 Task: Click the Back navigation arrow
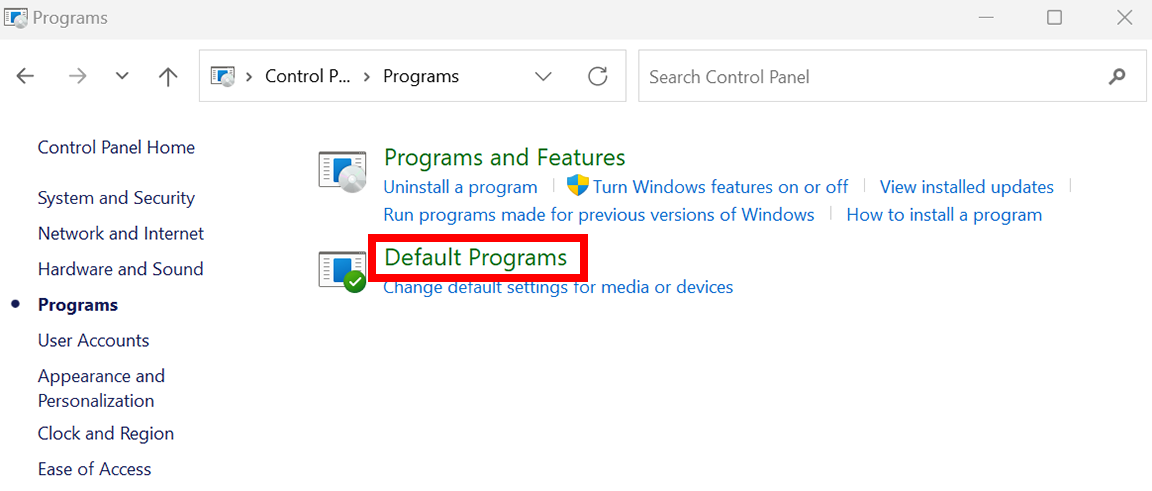[x=26, y=76]
